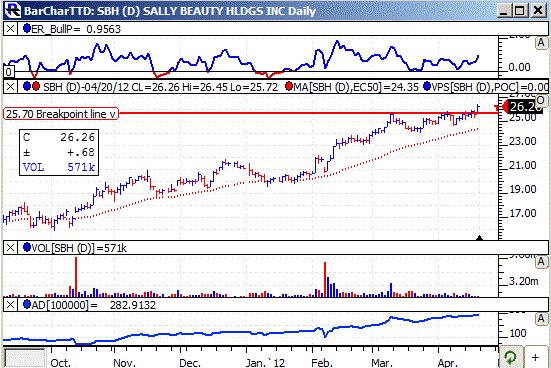This screenshot has height=368, width=551.
Task: Click the horizontal scrollbar thumb at bottom left
Action: [25, 358]
